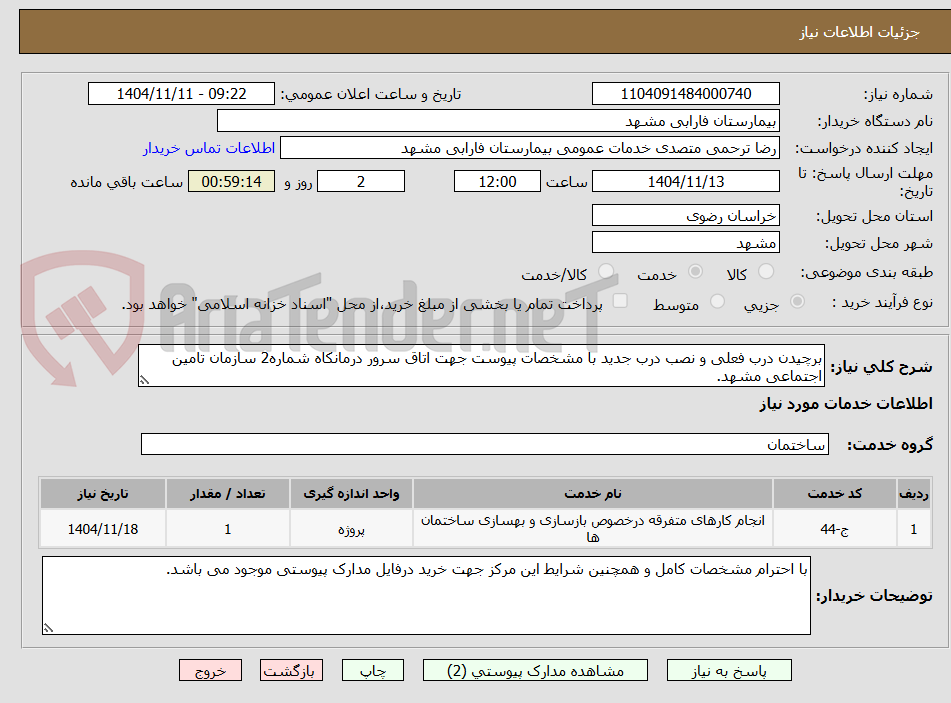Click service name cell انجام کارهای متفرقه
The height and width of the screenshot is (703, 951).
pos(593,529)
